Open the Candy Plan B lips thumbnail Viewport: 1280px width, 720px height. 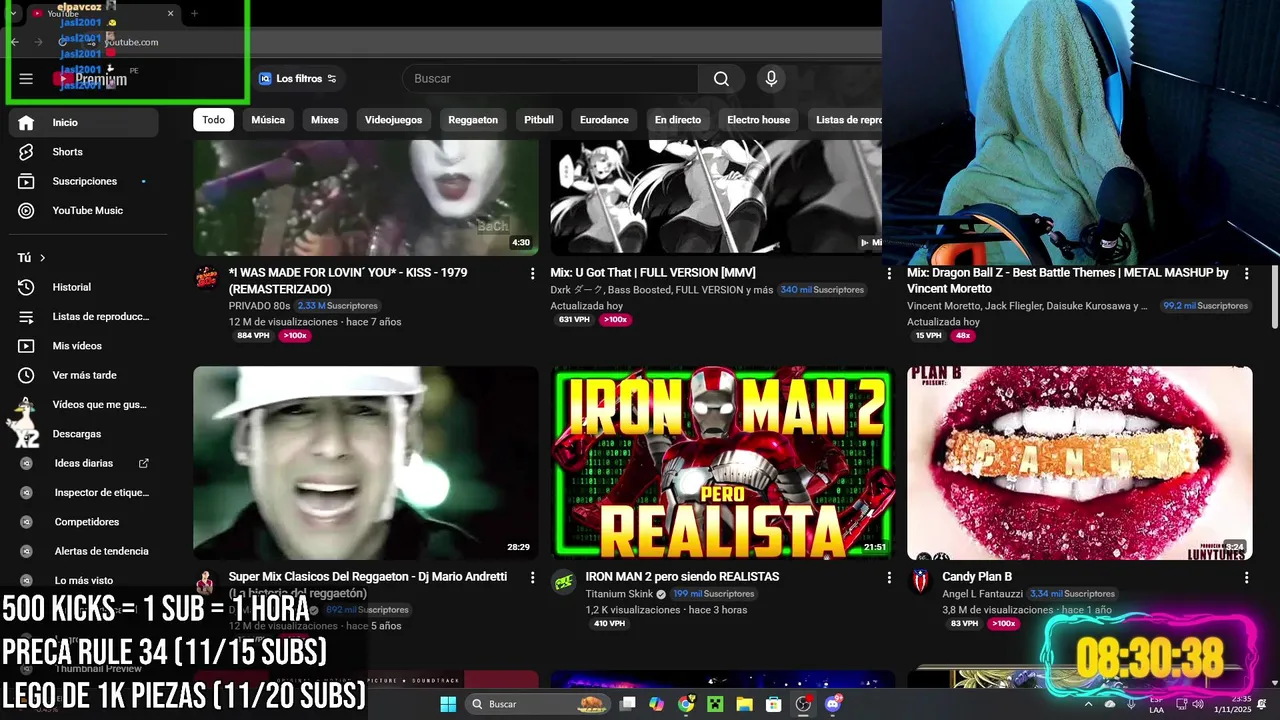1080,463
